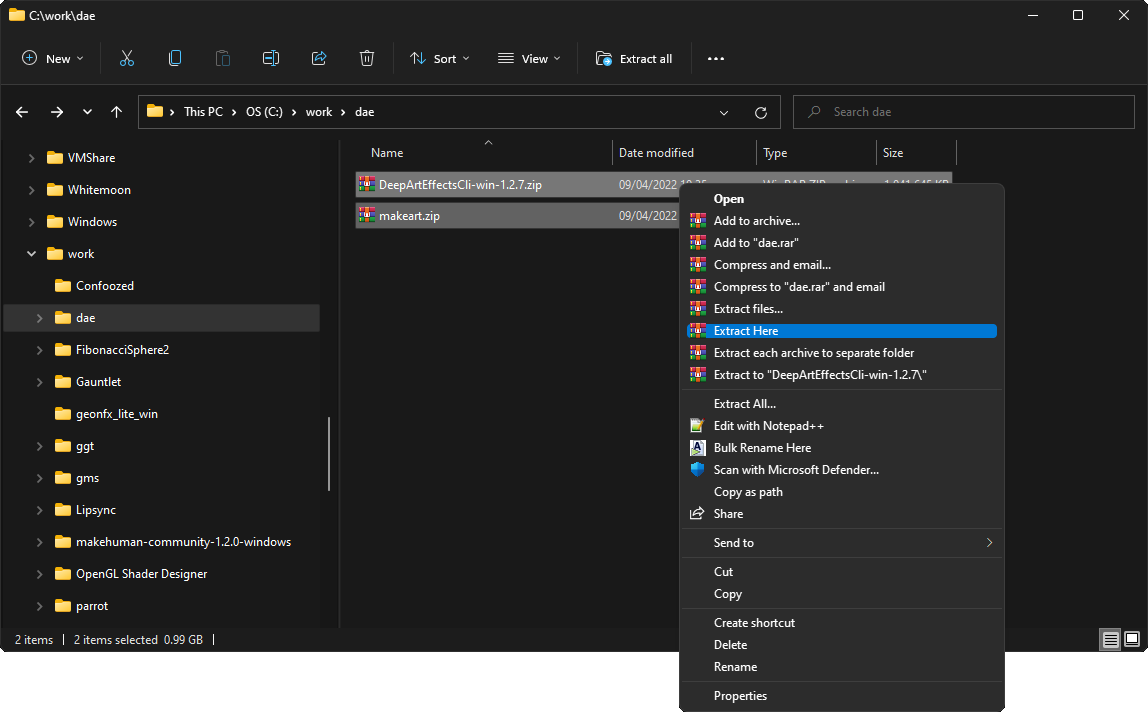Go up one folder level
The image size is (1148, 712).
[116, 112]
